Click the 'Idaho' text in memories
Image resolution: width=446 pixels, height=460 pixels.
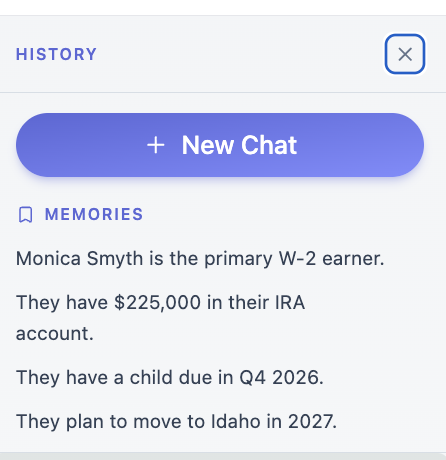[236, 422]
